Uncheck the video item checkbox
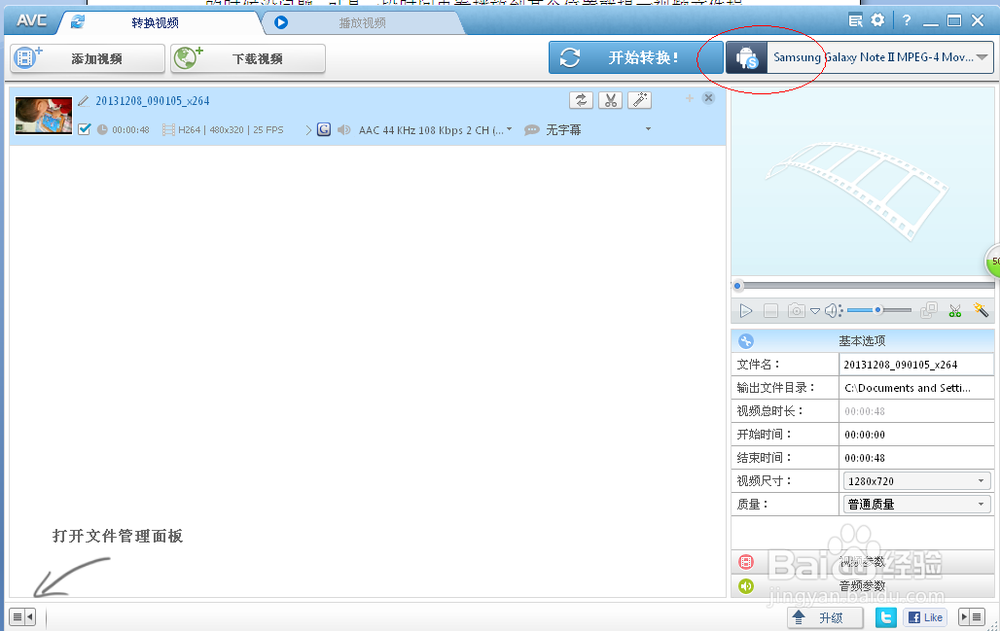The height and width of the screenshot is (631, 1000). [x=84, y=130]
